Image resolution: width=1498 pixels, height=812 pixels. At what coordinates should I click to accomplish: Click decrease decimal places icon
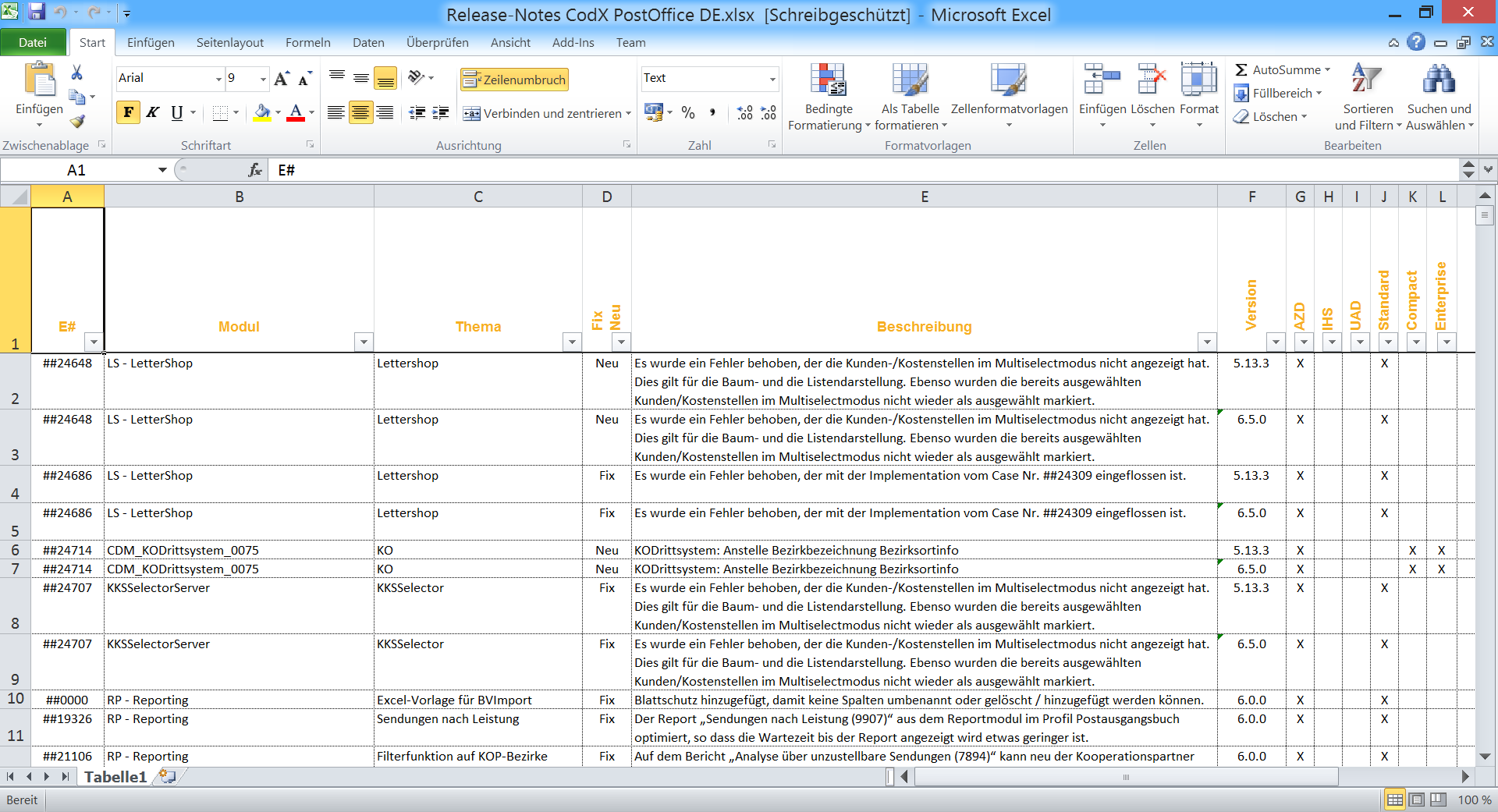tap(769, 113)
